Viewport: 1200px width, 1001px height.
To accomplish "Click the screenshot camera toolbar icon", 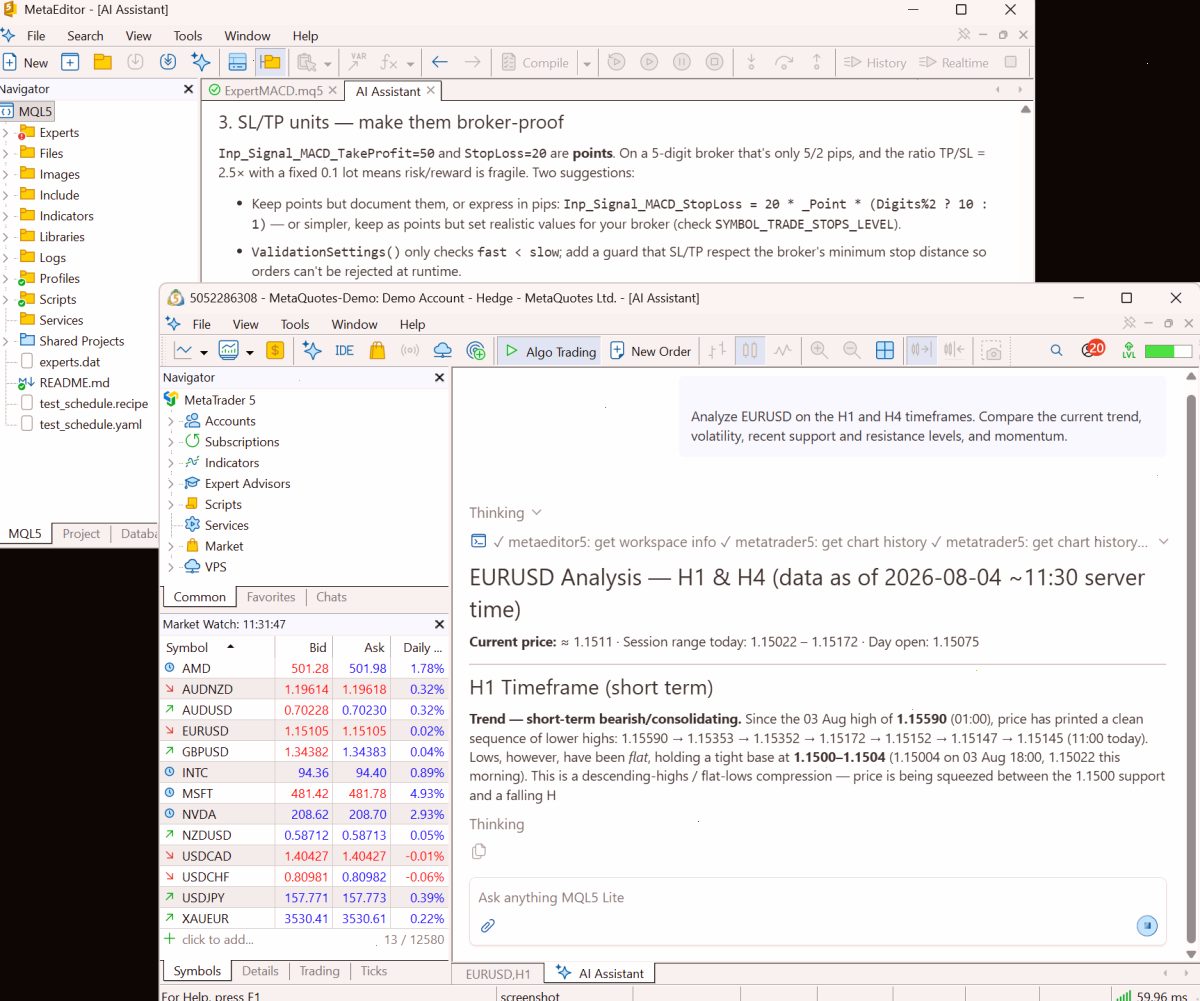I will pos(991,351).
